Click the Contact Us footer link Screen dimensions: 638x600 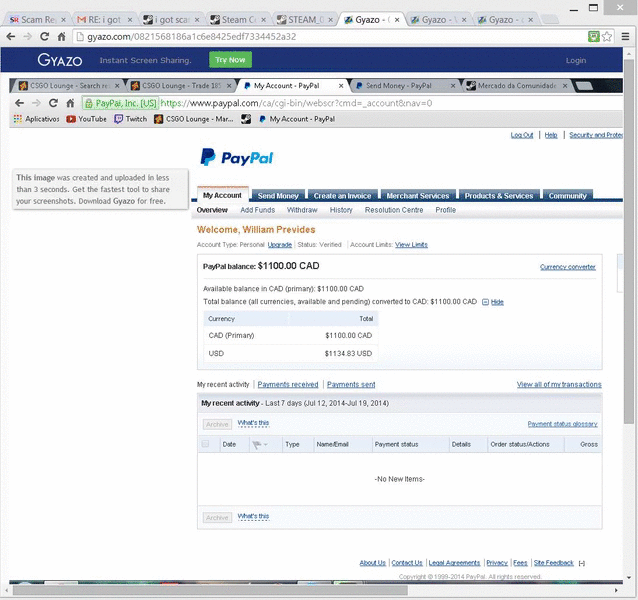pyautogui.click(x=407, y=563)
